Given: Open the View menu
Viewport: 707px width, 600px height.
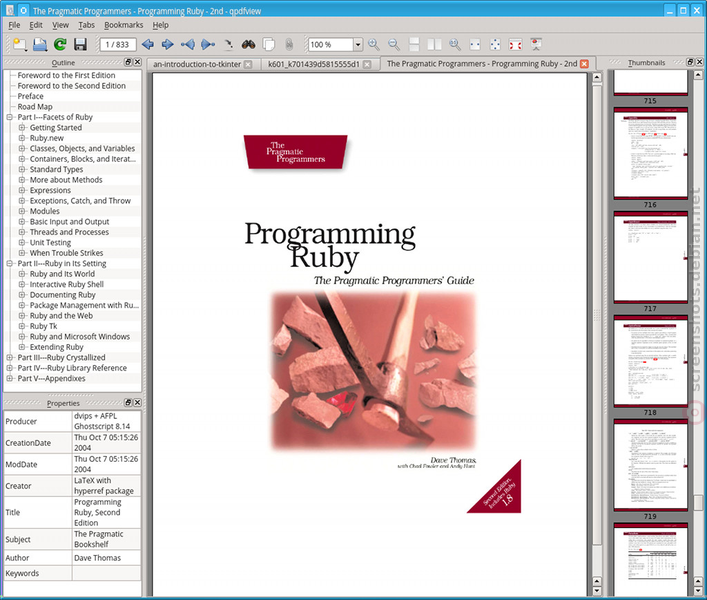Looking at the screenshot, I should point(60,25).
